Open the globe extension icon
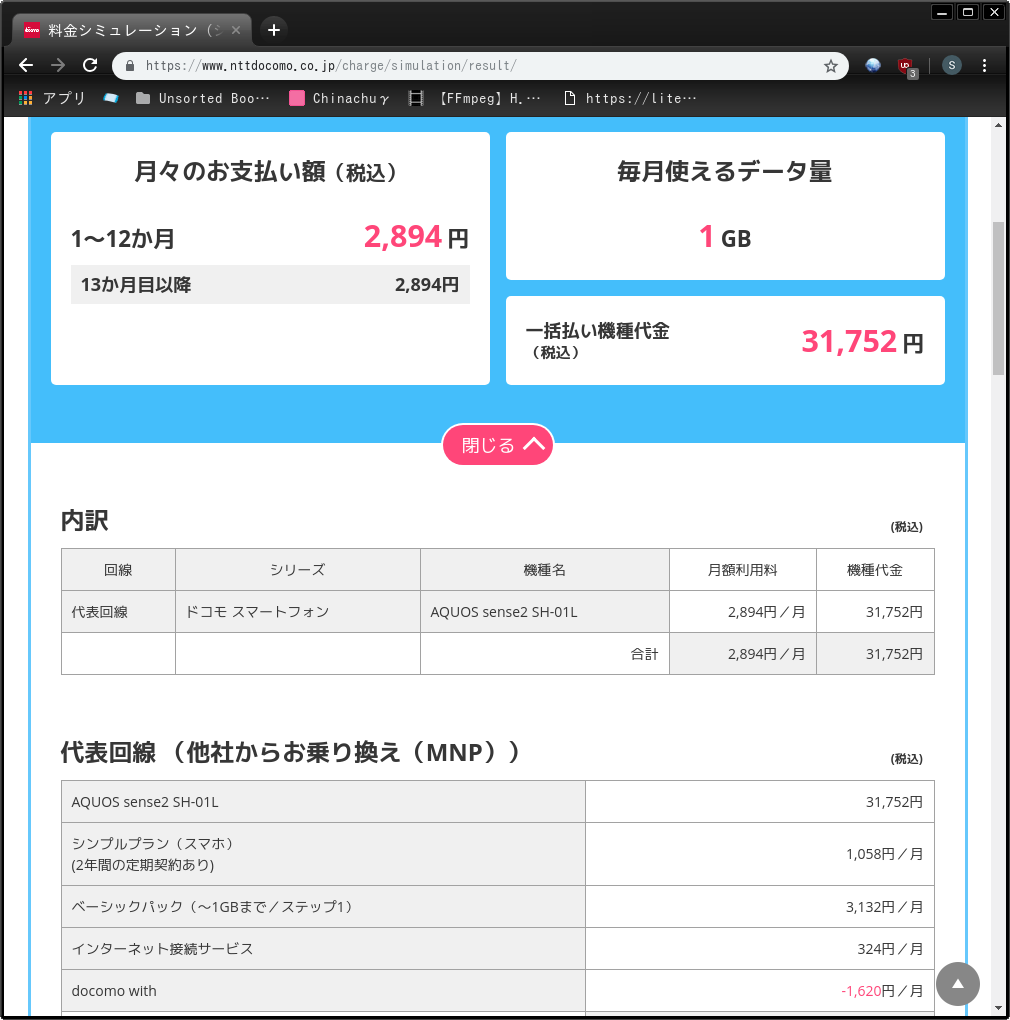This screenshot has width=1010, height=1020. (873, 65)
